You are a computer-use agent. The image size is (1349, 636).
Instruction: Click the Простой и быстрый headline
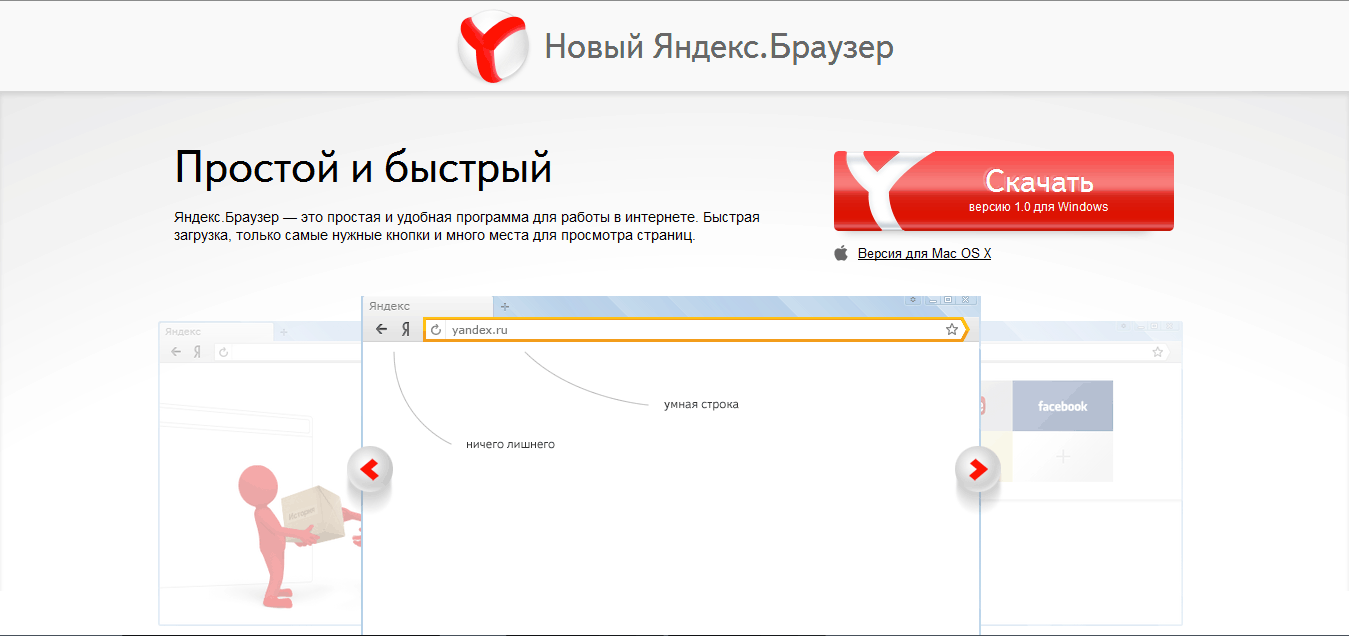[x=363, y=168]
